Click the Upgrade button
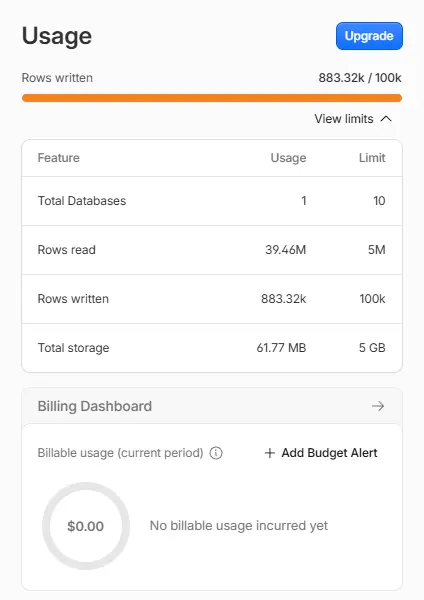The width and height of the screenshot is (424, 600). 369,36
